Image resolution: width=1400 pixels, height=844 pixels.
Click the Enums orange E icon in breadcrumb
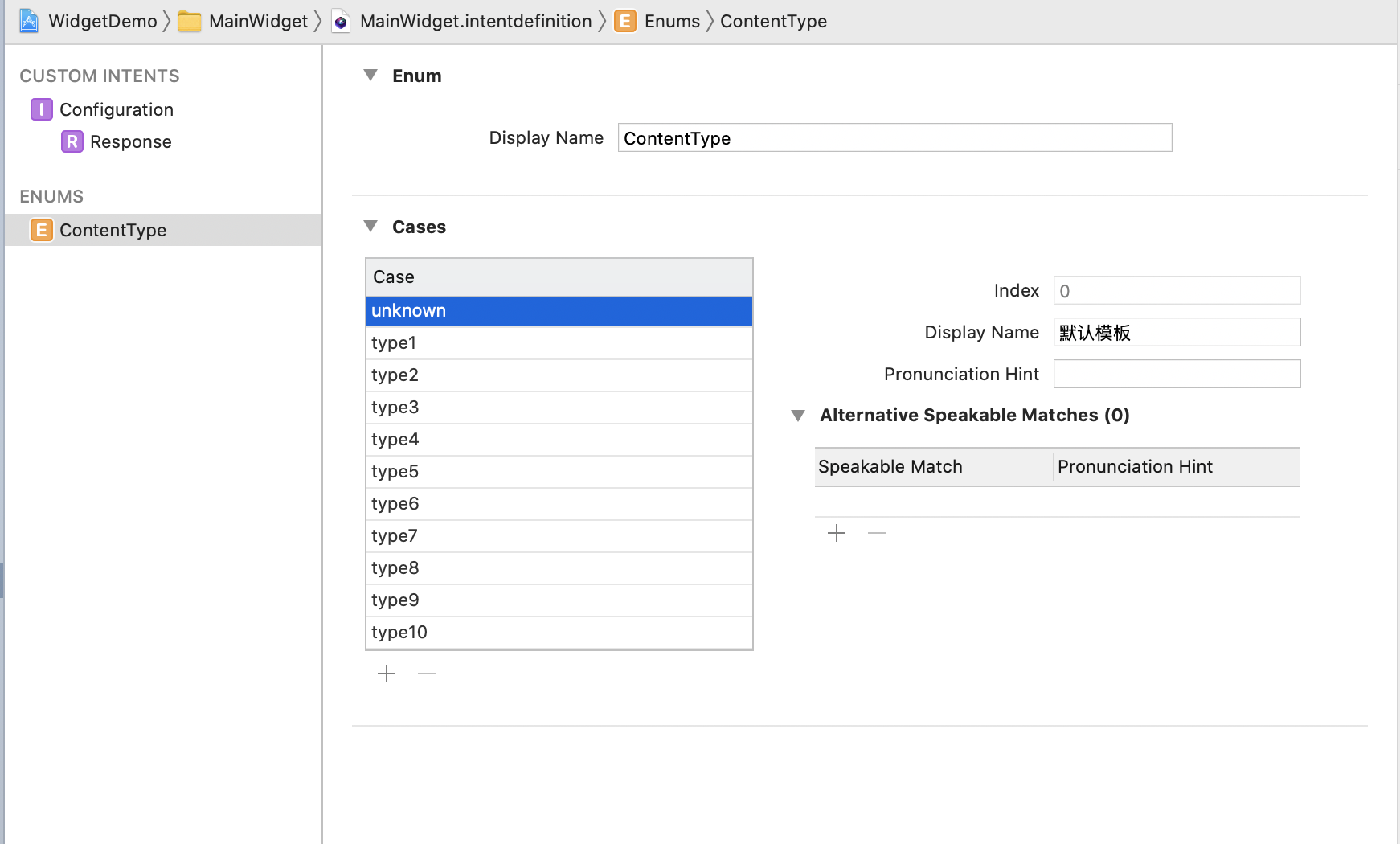point(625,21)
